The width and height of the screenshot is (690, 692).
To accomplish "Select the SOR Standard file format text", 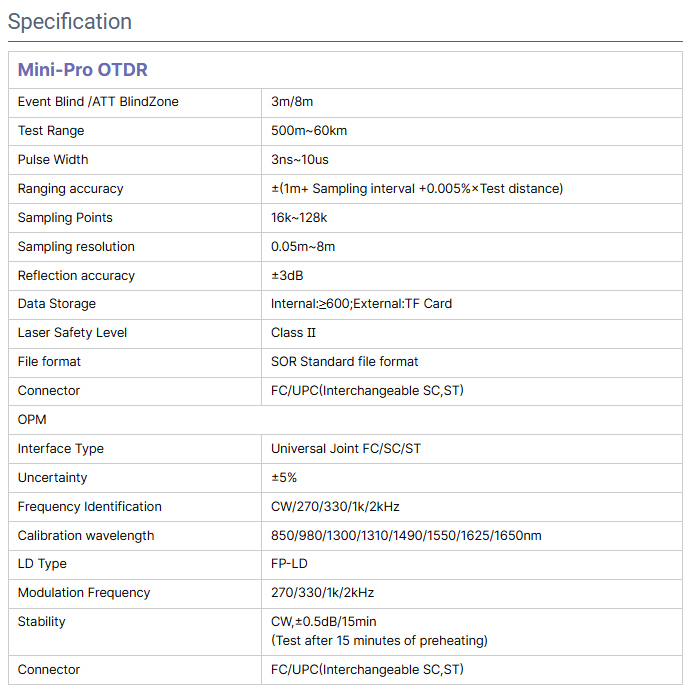I will pyautogui.click(x=345, y=362).
